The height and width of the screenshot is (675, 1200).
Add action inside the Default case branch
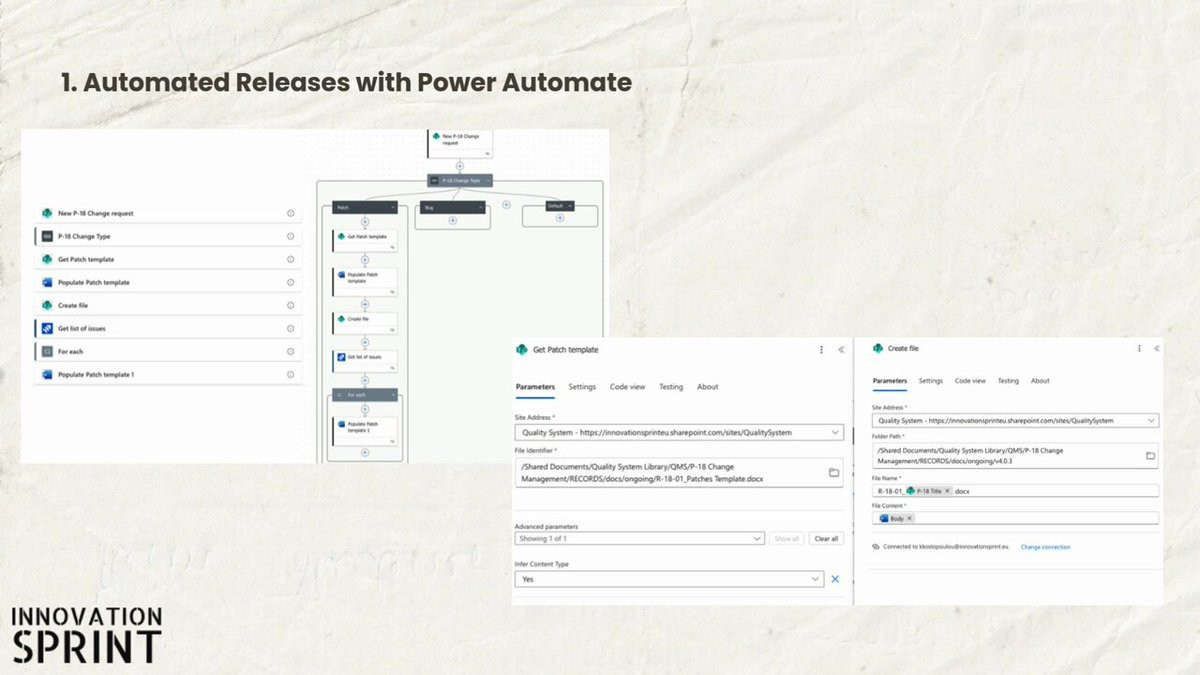click(560, 218)
